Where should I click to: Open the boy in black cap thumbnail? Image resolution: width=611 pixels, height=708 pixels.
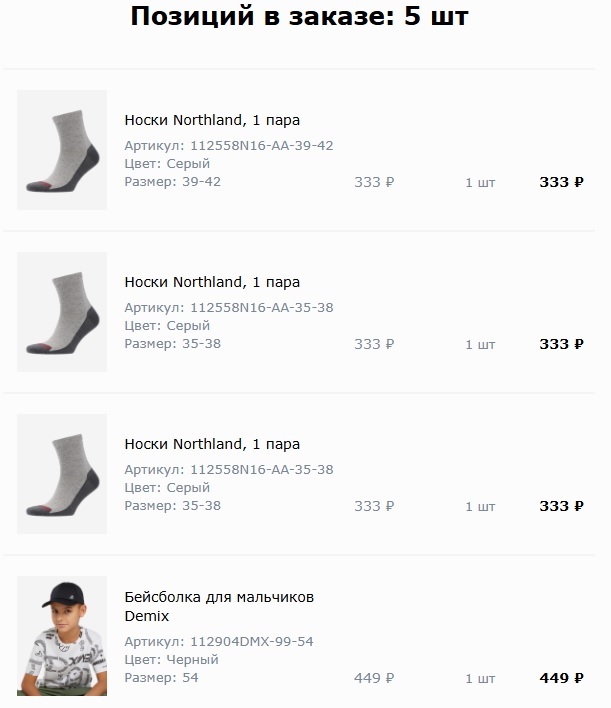coord(62,636)
